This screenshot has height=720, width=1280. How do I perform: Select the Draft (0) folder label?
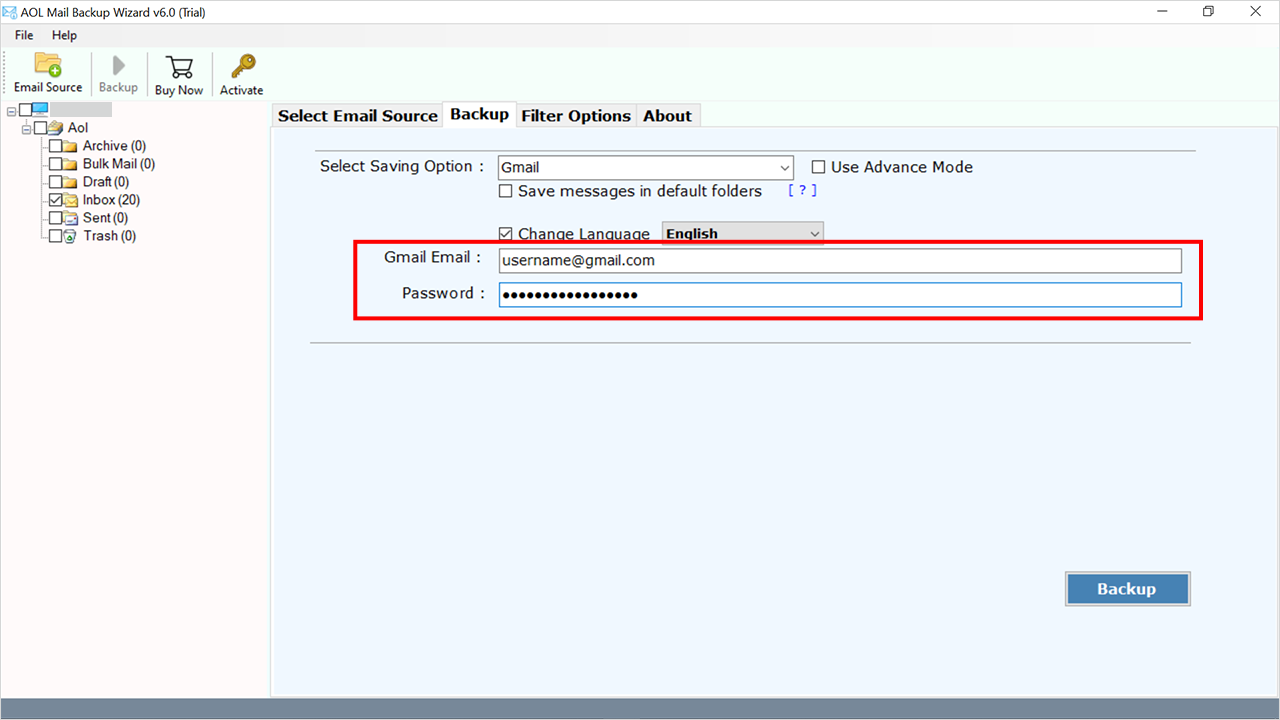pyautogui.click(x=106, y=182)
